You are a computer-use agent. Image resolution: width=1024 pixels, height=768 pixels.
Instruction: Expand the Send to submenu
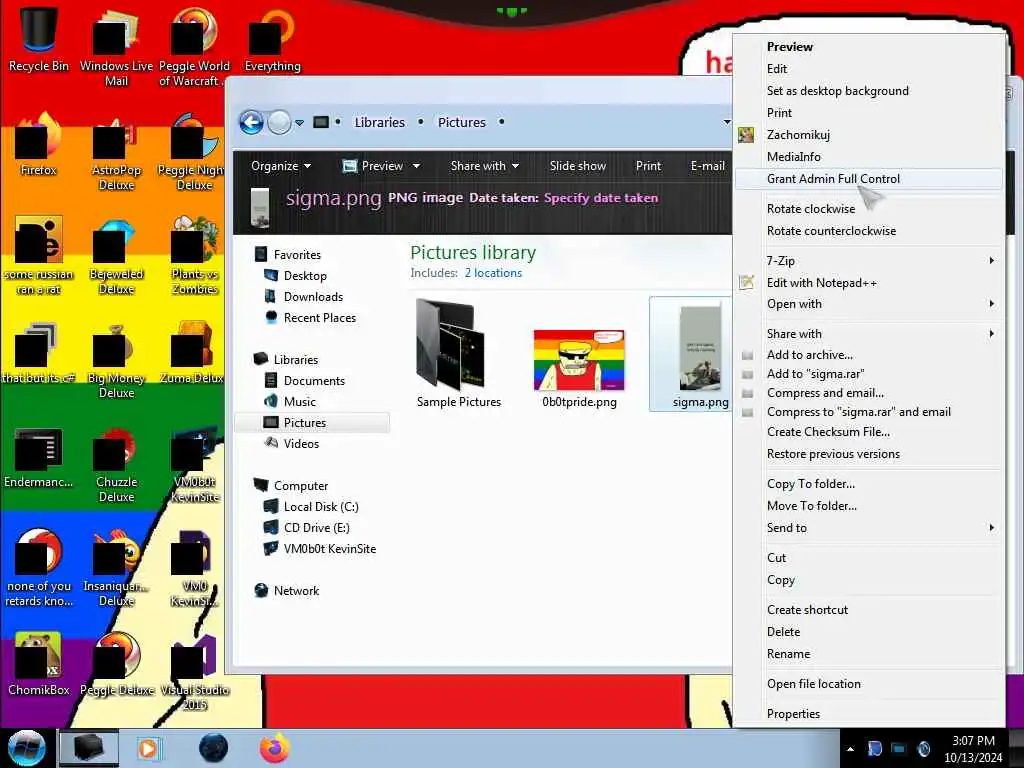point(869,528)
